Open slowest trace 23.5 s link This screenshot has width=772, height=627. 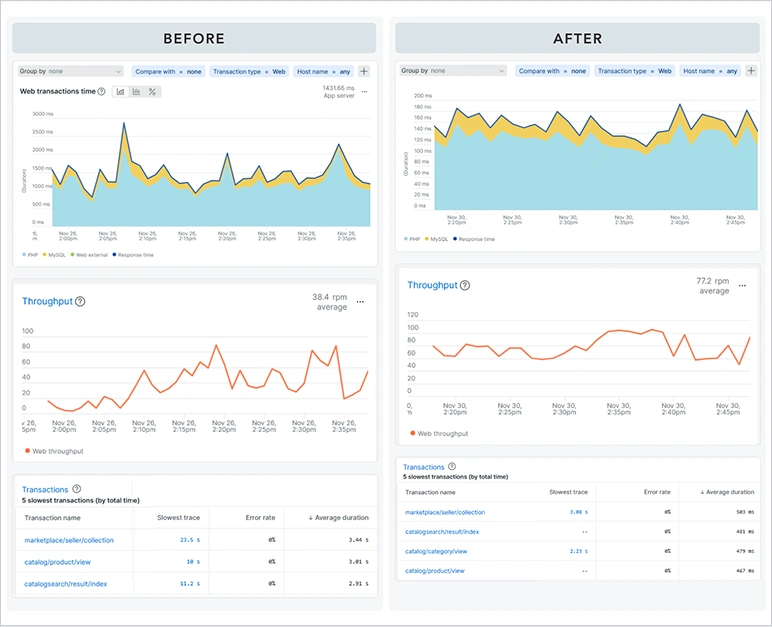click(190, 540)
